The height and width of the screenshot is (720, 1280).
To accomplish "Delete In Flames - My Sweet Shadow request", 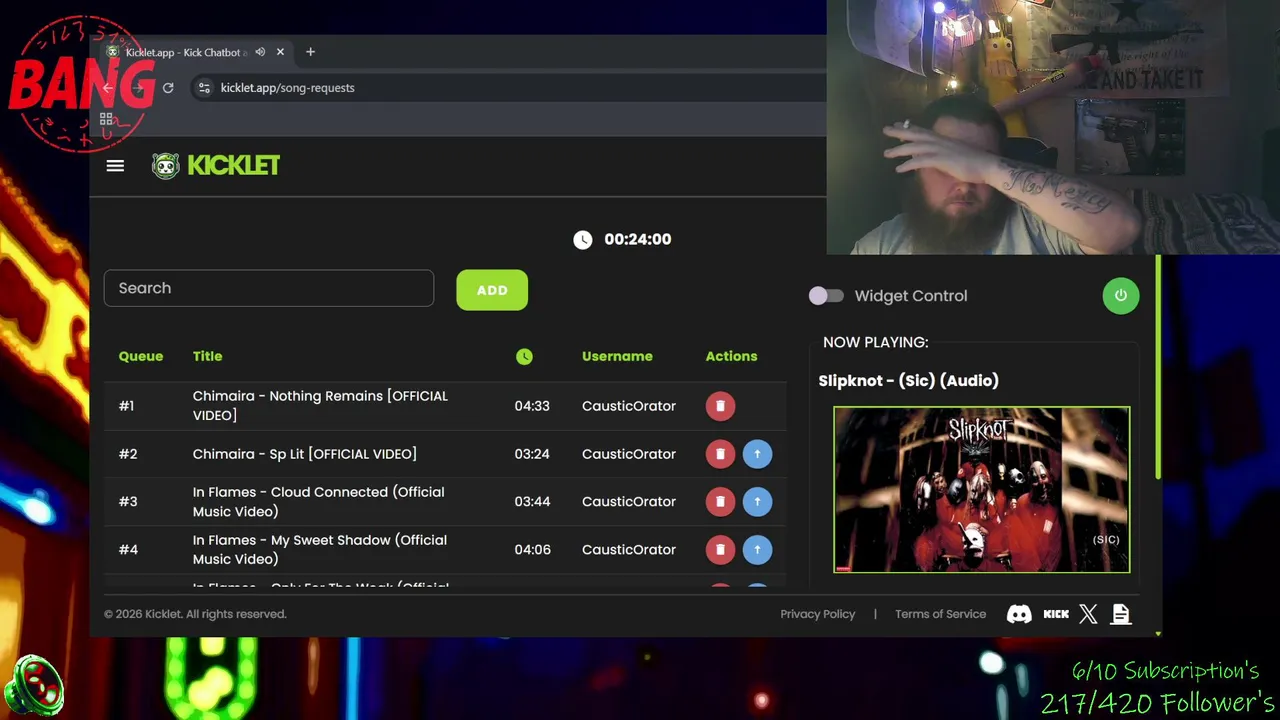I will 720,550.
